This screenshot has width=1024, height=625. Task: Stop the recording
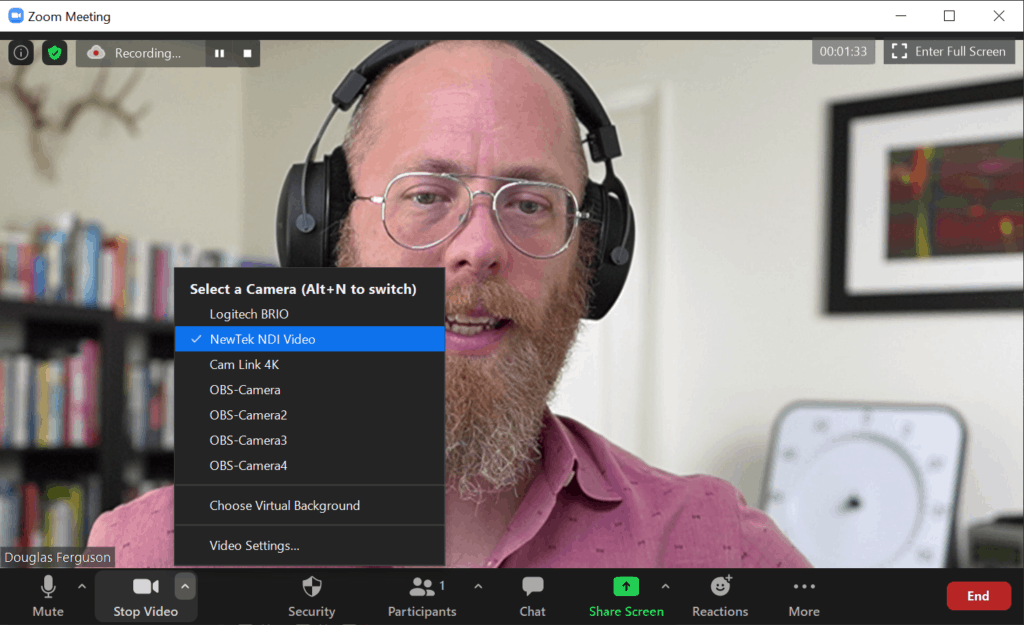click(x=247, y=53)
